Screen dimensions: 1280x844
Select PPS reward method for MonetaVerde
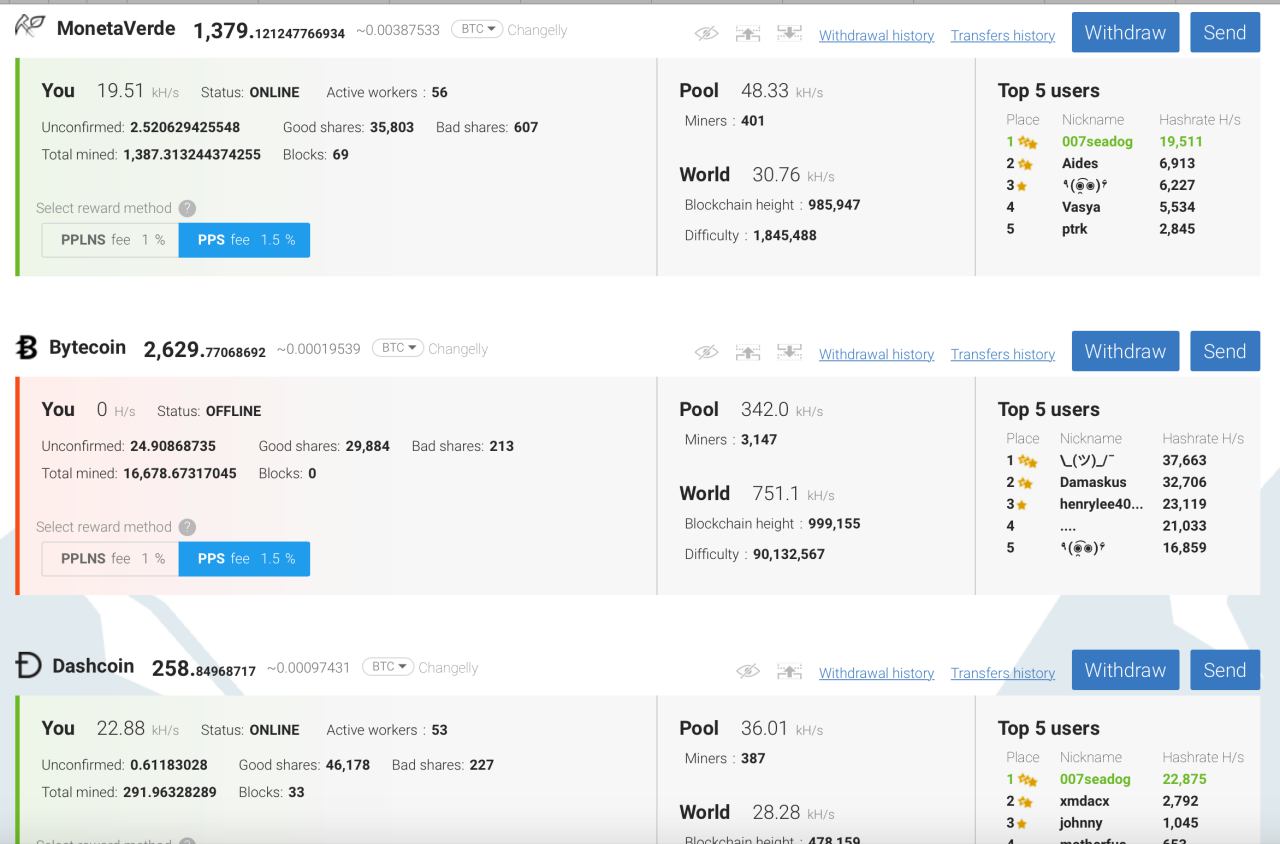tap(245, 240)
